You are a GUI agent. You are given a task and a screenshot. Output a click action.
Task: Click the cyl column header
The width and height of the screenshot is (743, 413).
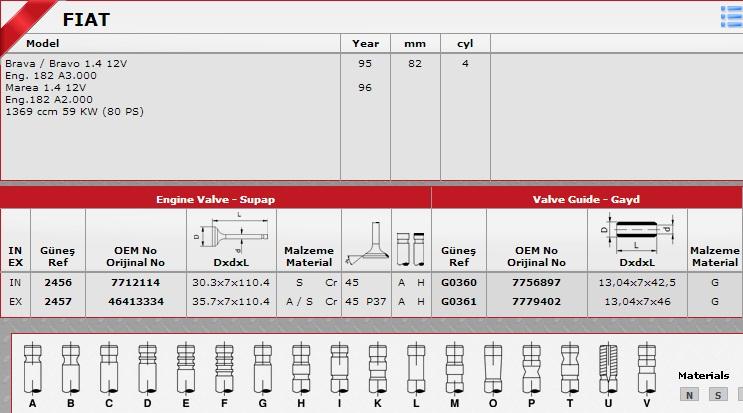(465, 44)
